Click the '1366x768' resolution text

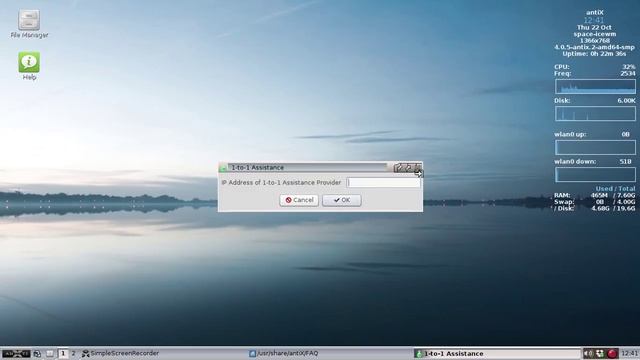click(594, 41)
